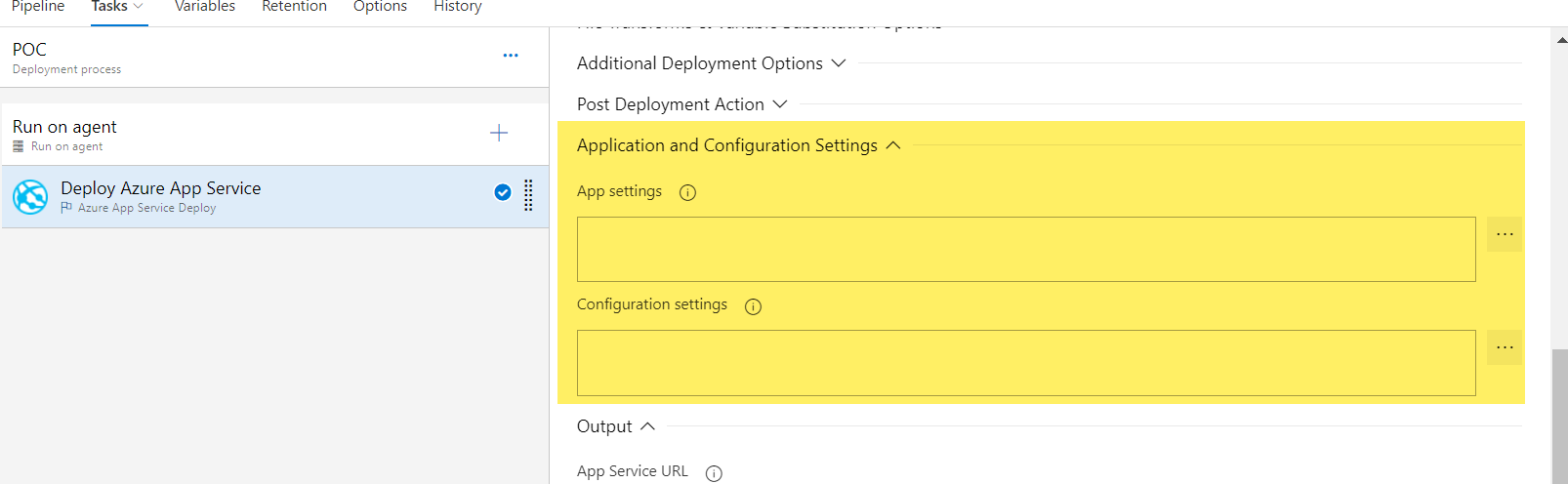
Task: Click the Run on agent server icon
Action: click(x=18, y=146)
